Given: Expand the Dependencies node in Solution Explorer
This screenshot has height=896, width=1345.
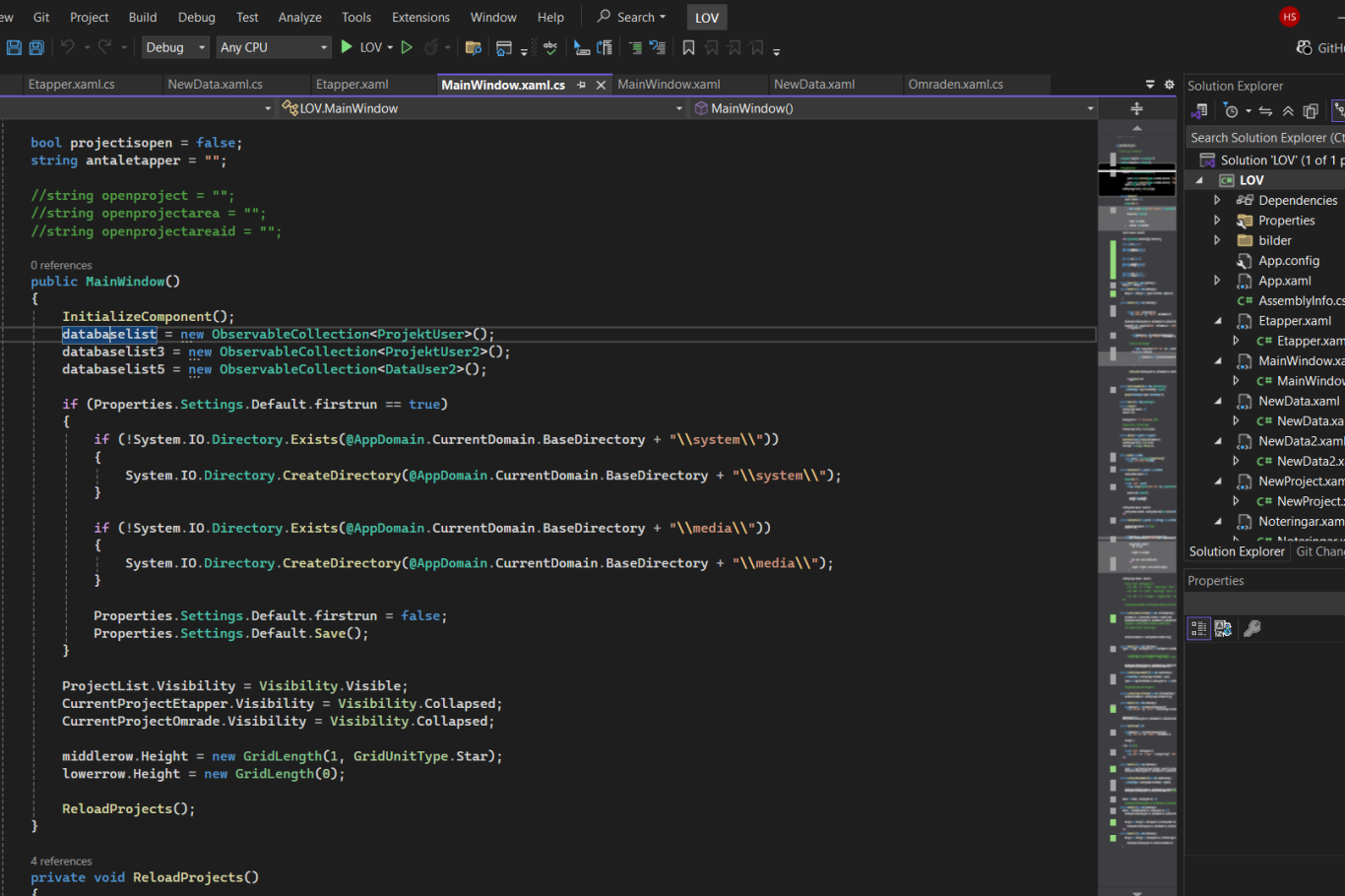Looking at the screenshot, I should (1217, 200).
